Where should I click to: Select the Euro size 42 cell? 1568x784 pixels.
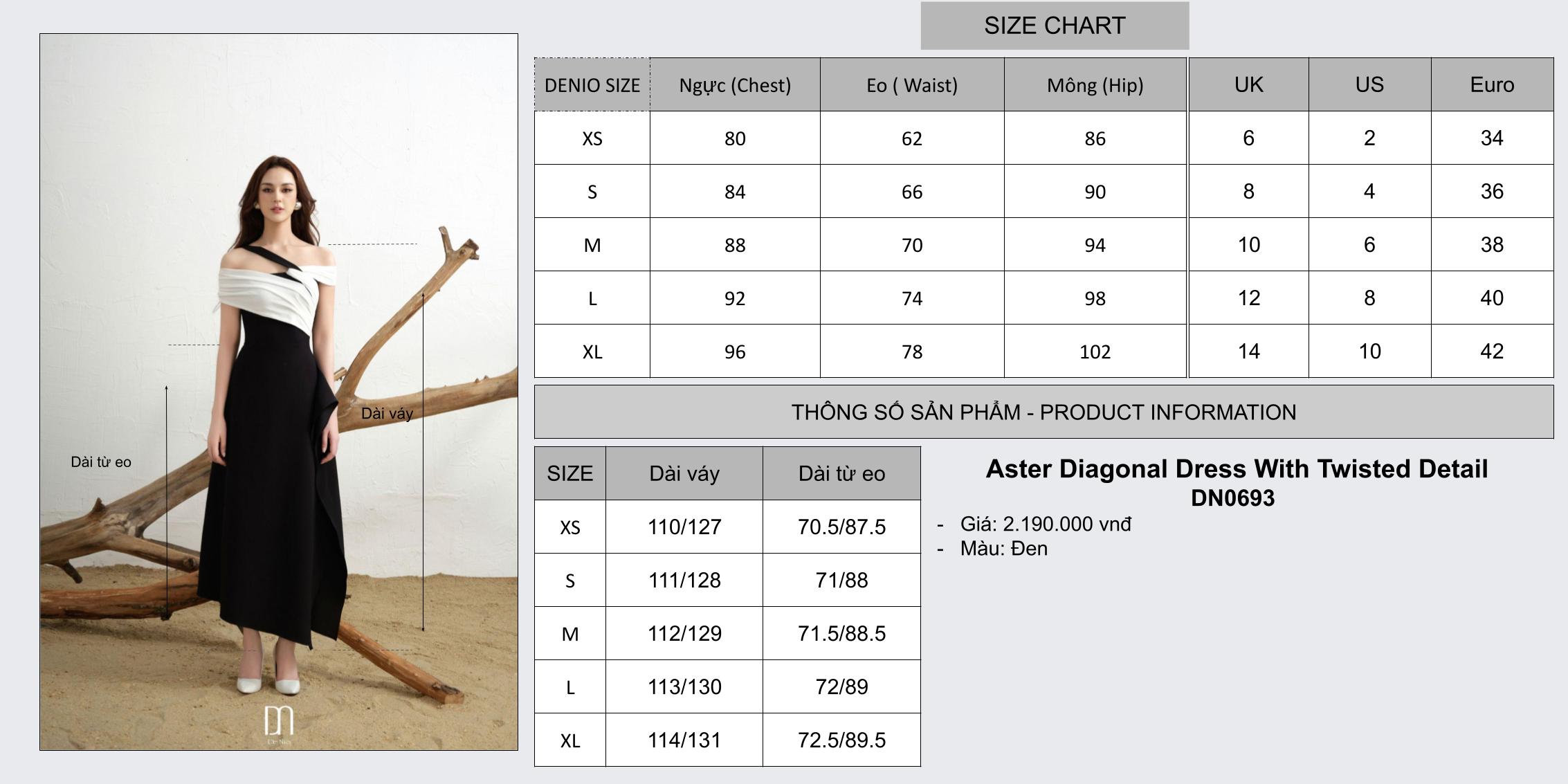pos(1492,352)
